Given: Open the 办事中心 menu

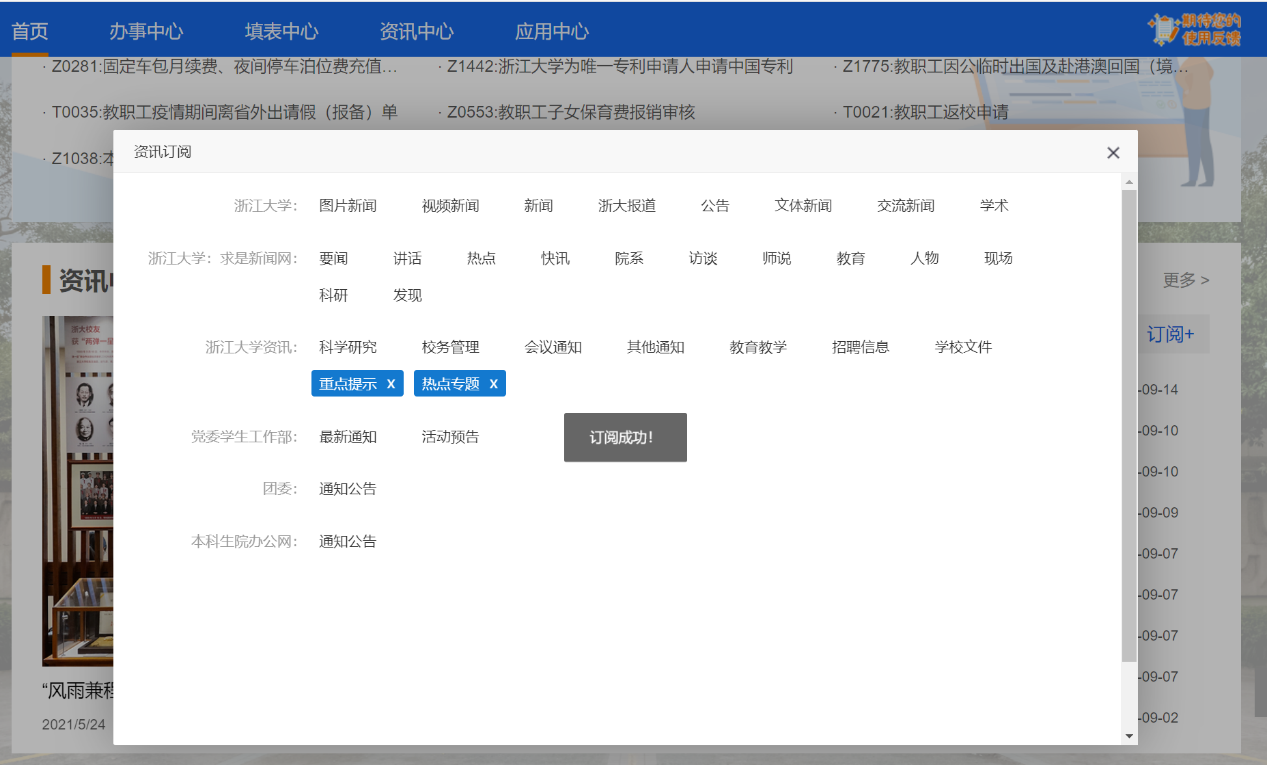Looking at the screenshot, I should click(146, 31).
